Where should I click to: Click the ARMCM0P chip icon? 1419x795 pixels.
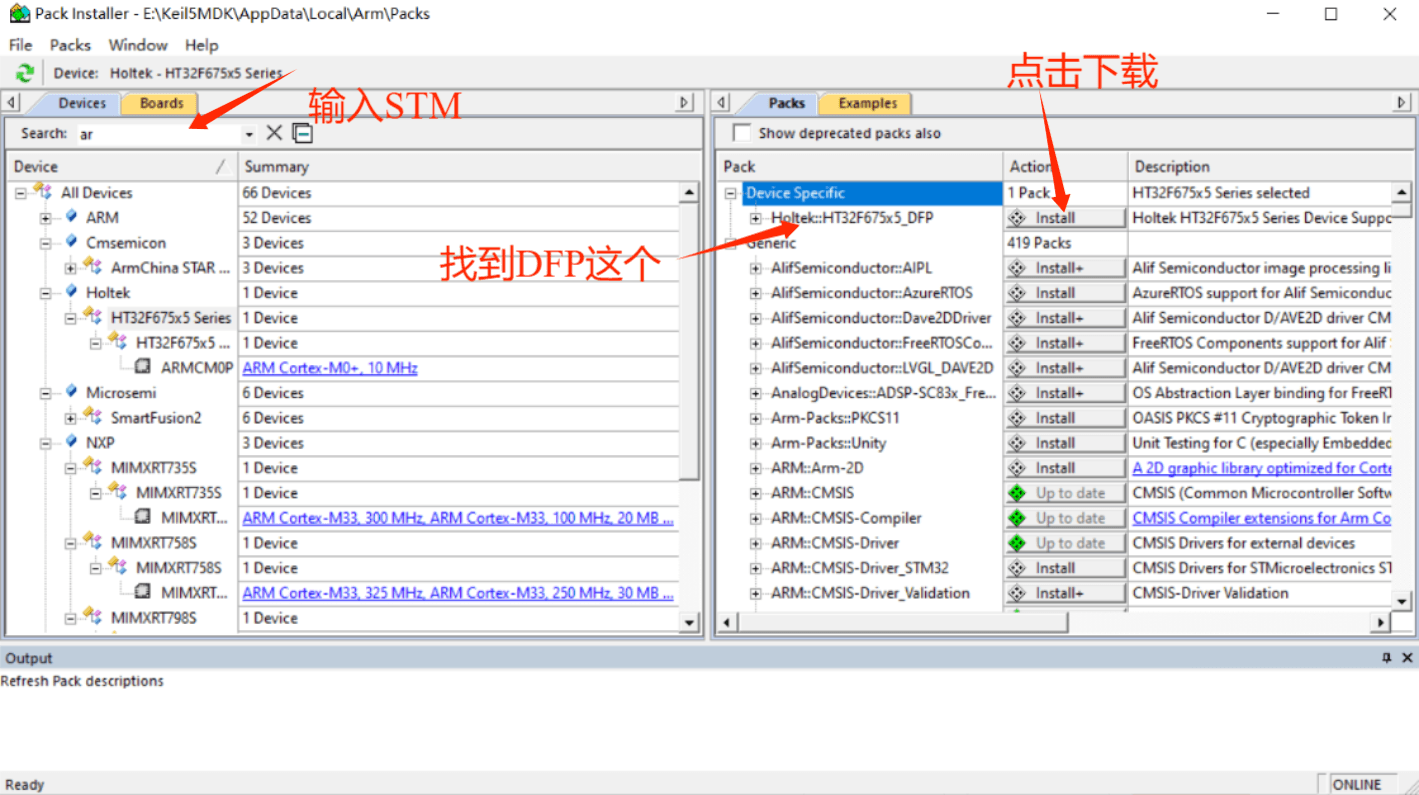[144, 368]
